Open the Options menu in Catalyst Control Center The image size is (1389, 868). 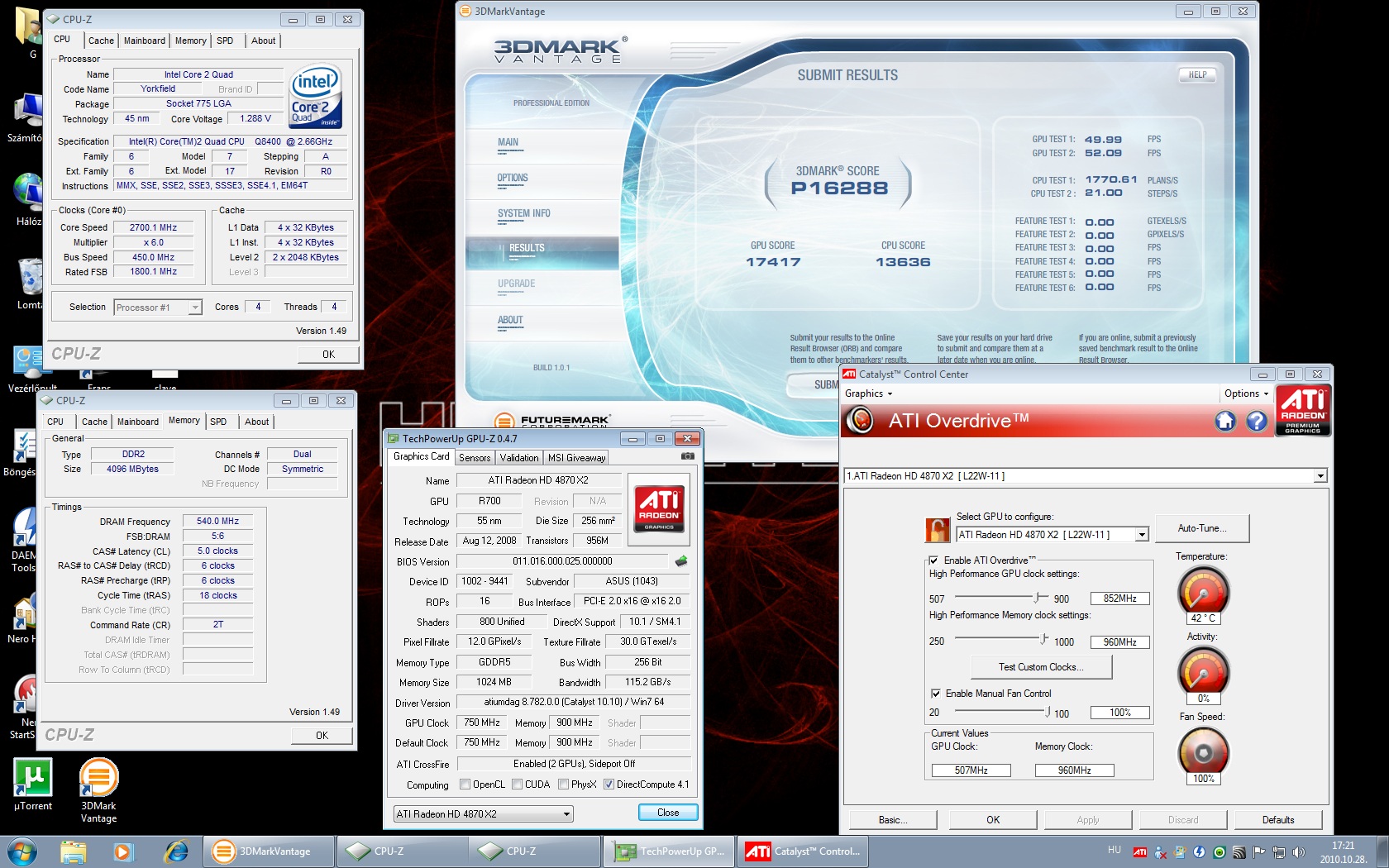(1246, 393)
